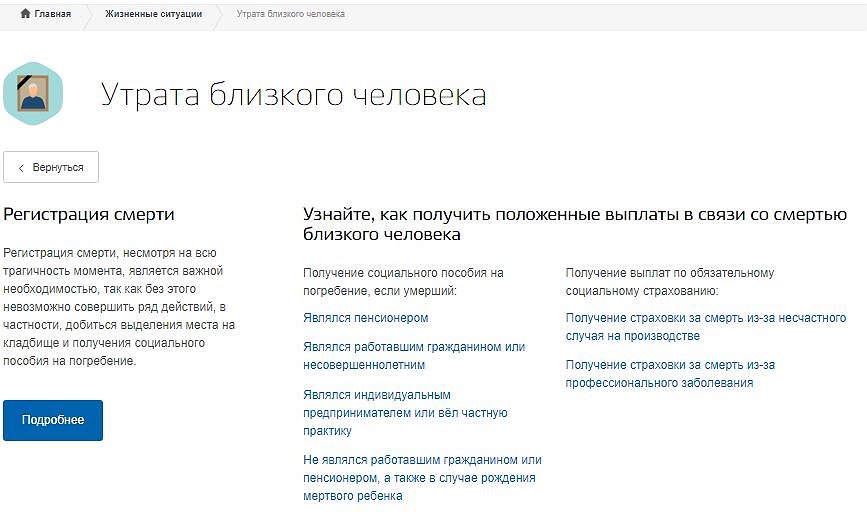Viewport: 867px width, 520px height.
Task: Open the Являлся пенсионером link
Action: click(365, 318)
